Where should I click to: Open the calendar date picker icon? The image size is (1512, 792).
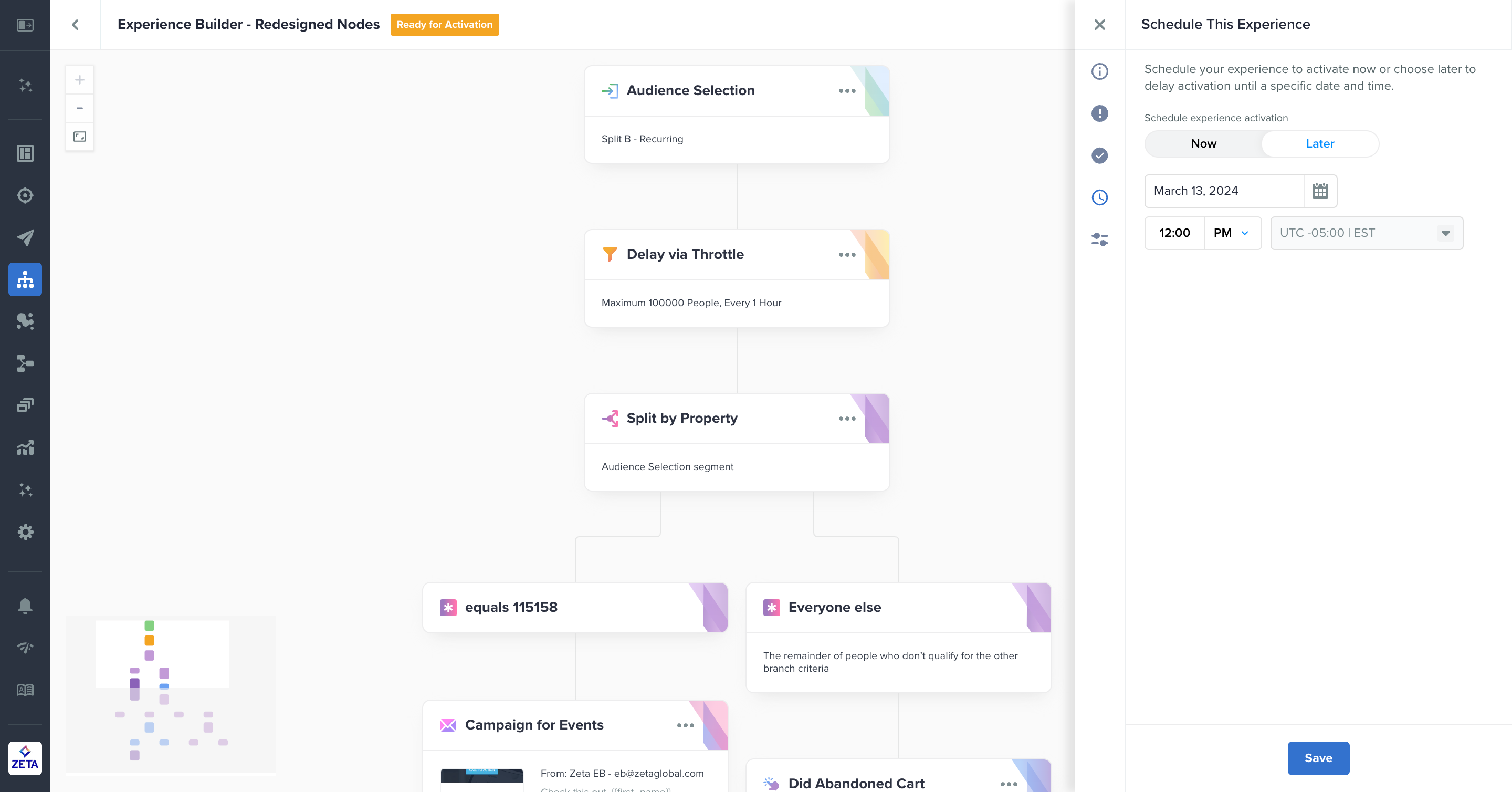1320,191
